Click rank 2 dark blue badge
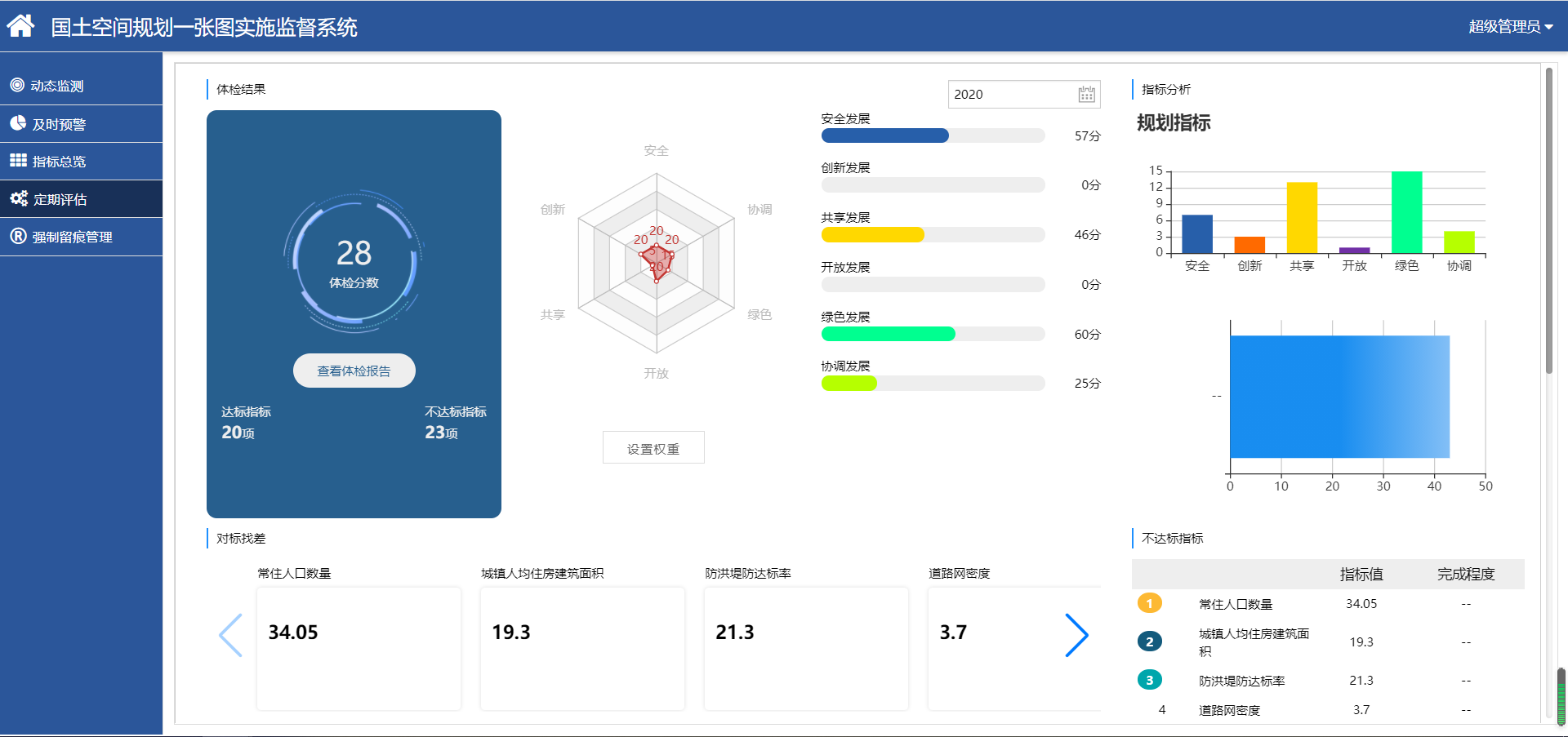 coord(1149,642)
